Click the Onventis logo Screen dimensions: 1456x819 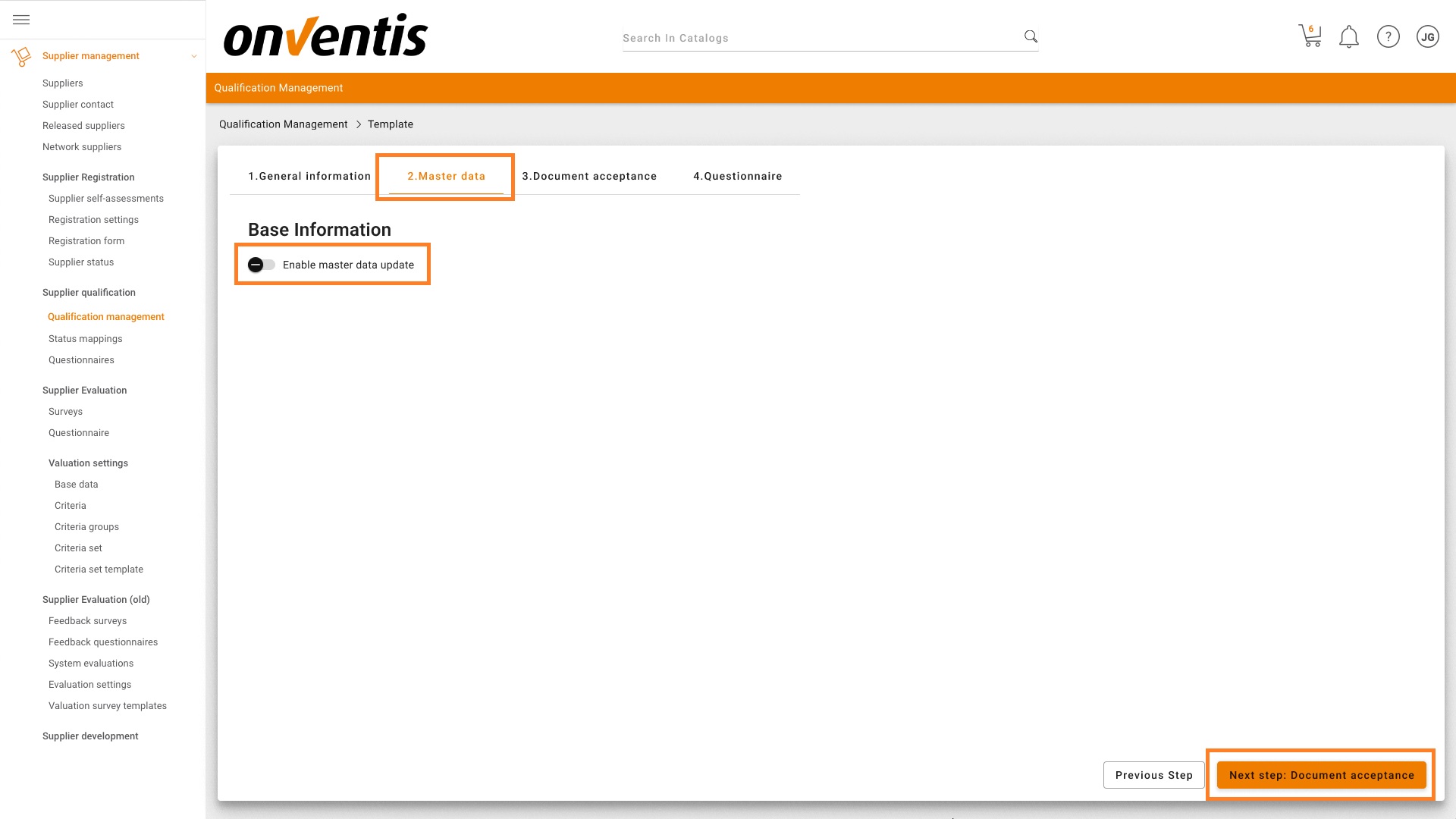pos(325,36)
